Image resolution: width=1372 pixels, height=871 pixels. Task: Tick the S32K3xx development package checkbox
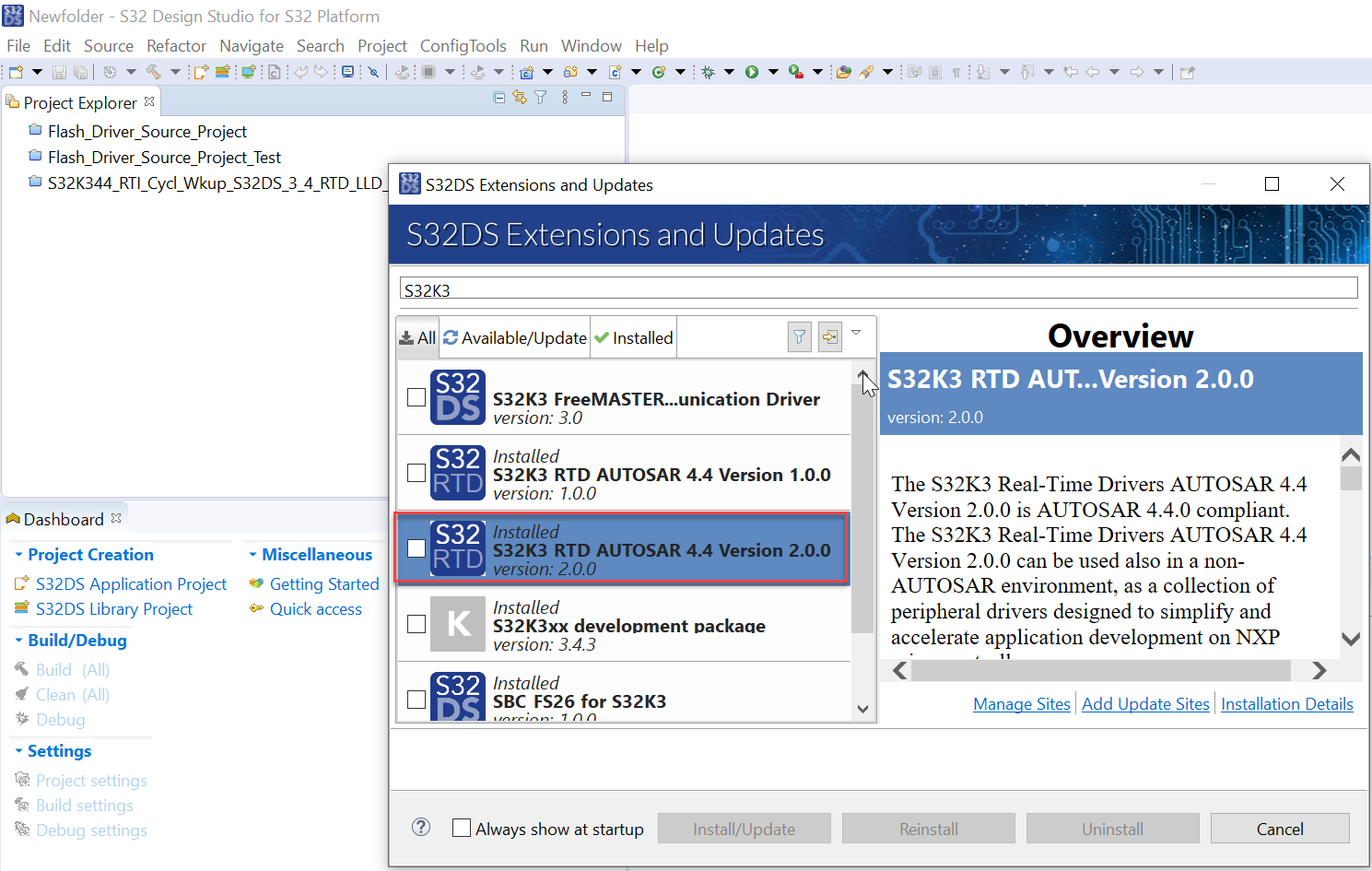pos(416,624)
